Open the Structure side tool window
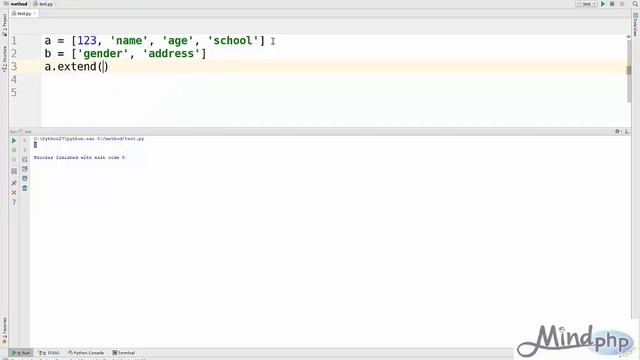The height and width of the screenshot is (360, 640). (4, 59)
